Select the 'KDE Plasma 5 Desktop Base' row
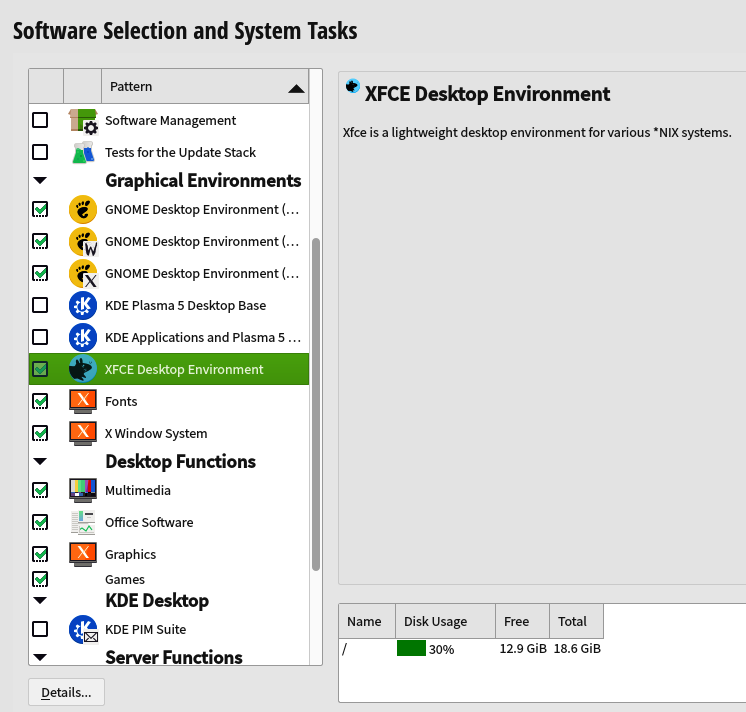The width and height of the screenshot is (746, 712). point(169,305)
